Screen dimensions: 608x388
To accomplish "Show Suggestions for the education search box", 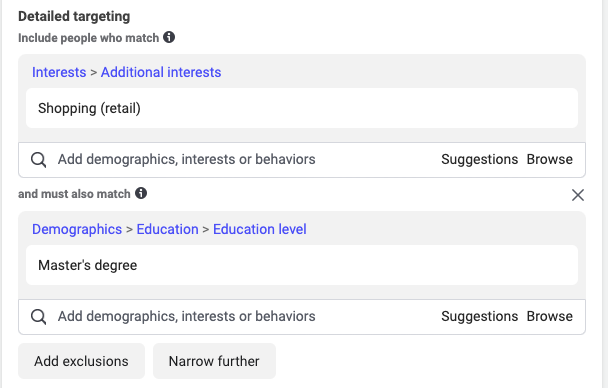I will click(480, 316).
